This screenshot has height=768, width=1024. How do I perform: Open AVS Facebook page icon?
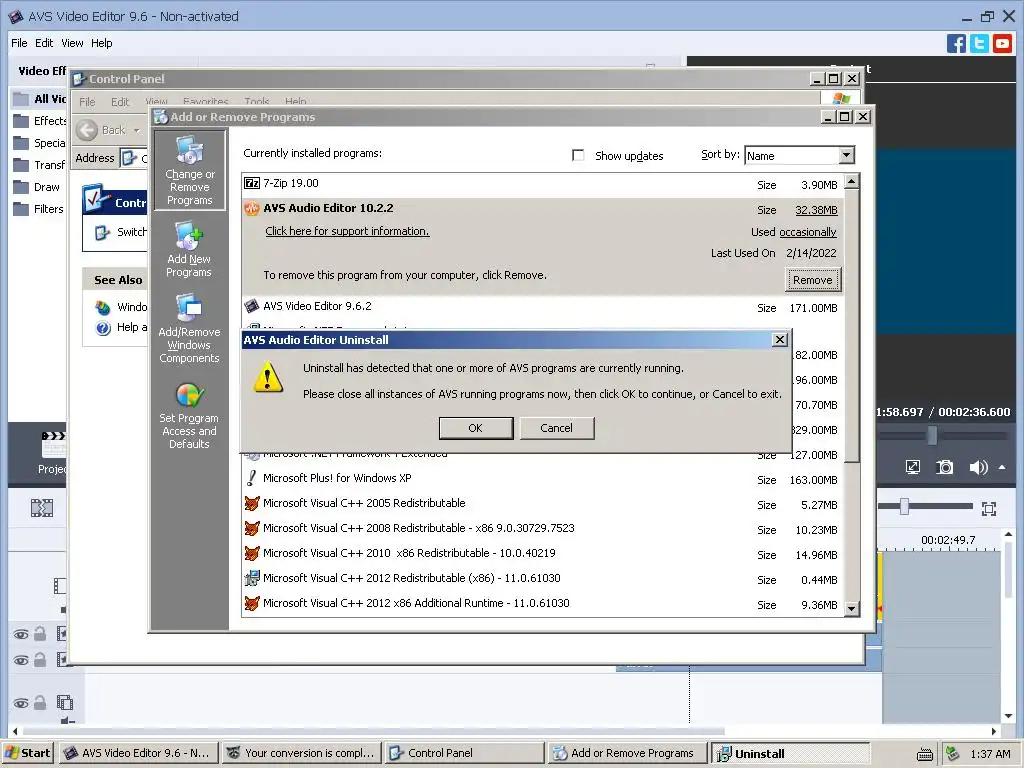956,44
